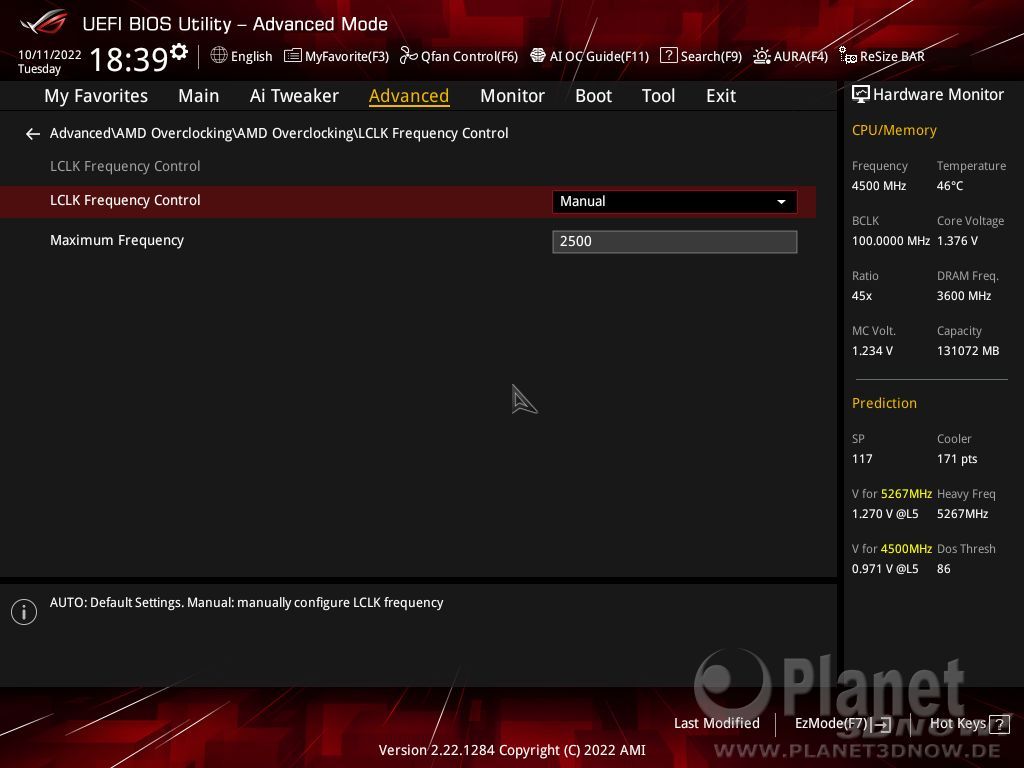Click the Manual dropdown arrow

coord(781,202)
